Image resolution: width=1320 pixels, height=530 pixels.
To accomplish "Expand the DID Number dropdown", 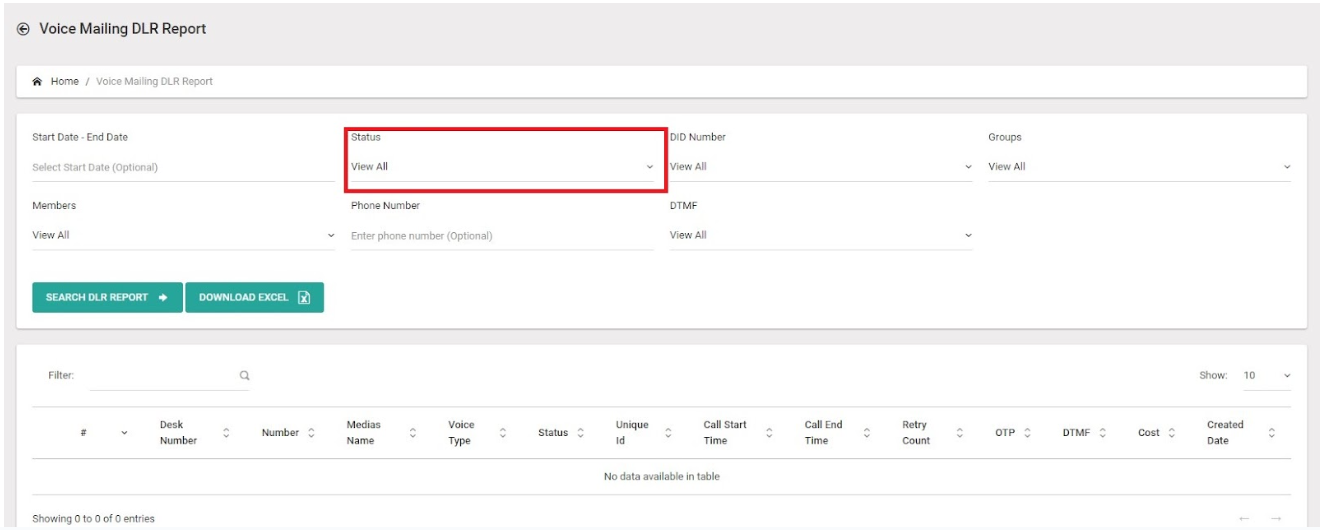I will [x=820, y=167].
